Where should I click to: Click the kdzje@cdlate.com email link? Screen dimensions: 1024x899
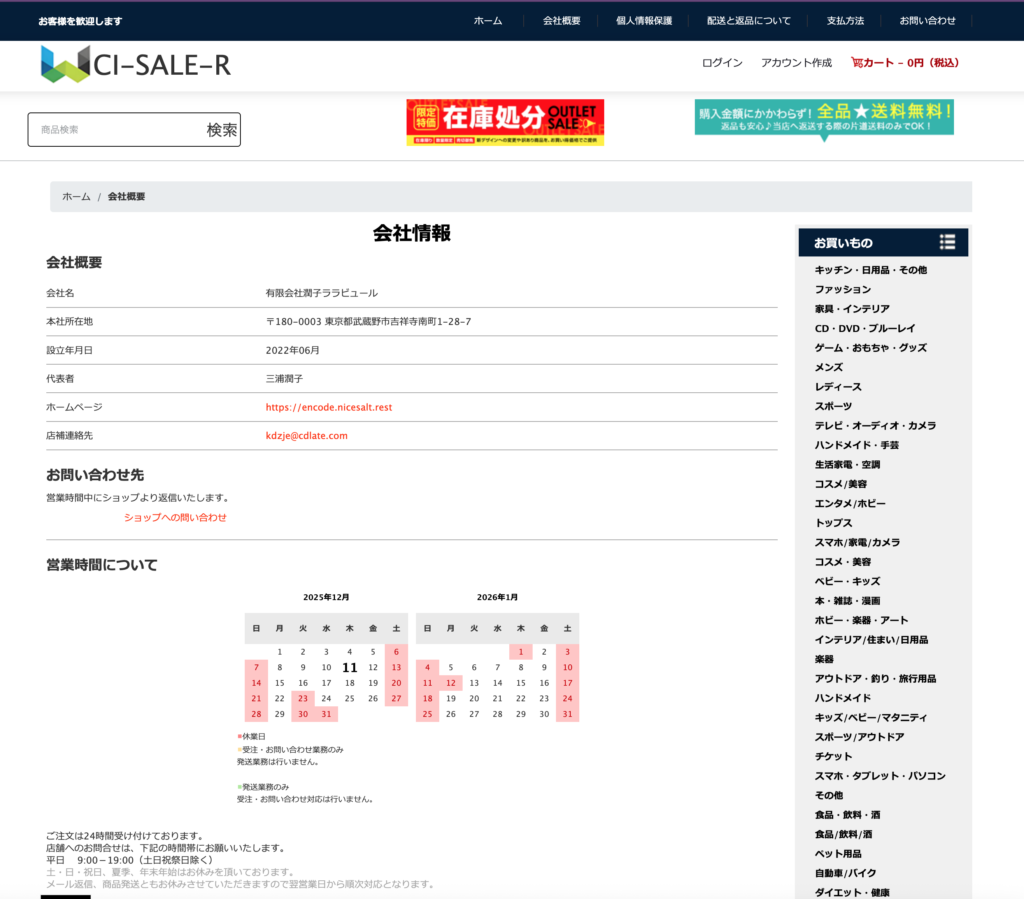click(x=306, y=436)
